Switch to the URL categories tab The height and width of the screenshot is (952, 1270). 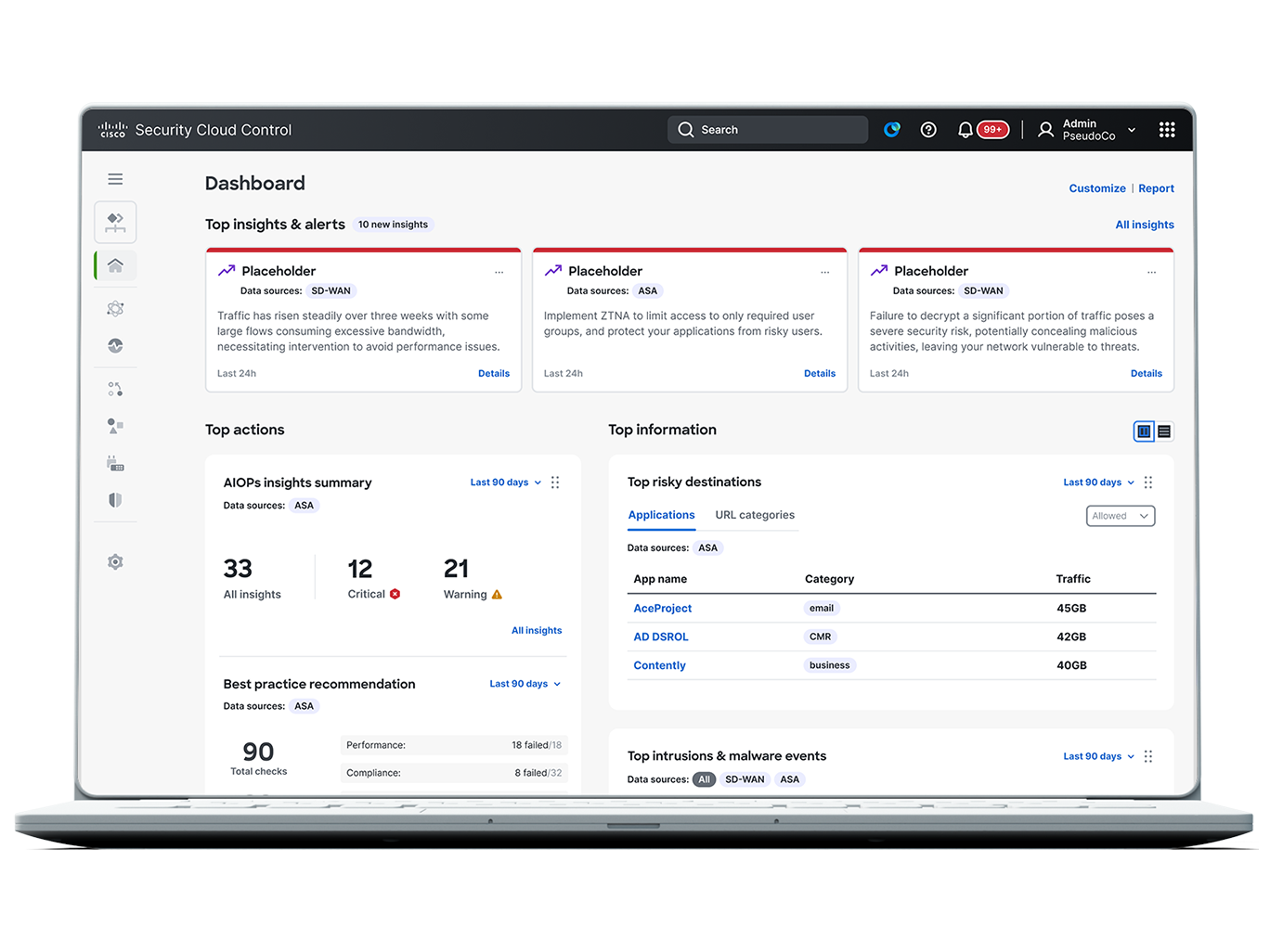tap(754, 515)
